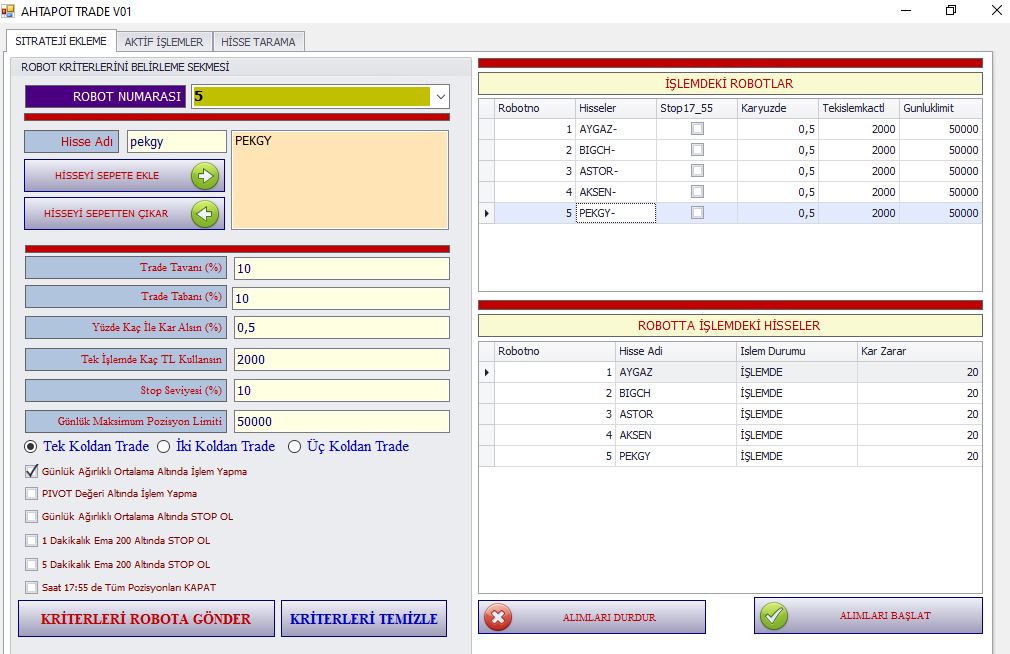This screenshot has height=654, width=1010.
Task: Enable Günlük Ağırlıklı Ortalama Altında STOP OL
Action: click(x=32, y=517)
